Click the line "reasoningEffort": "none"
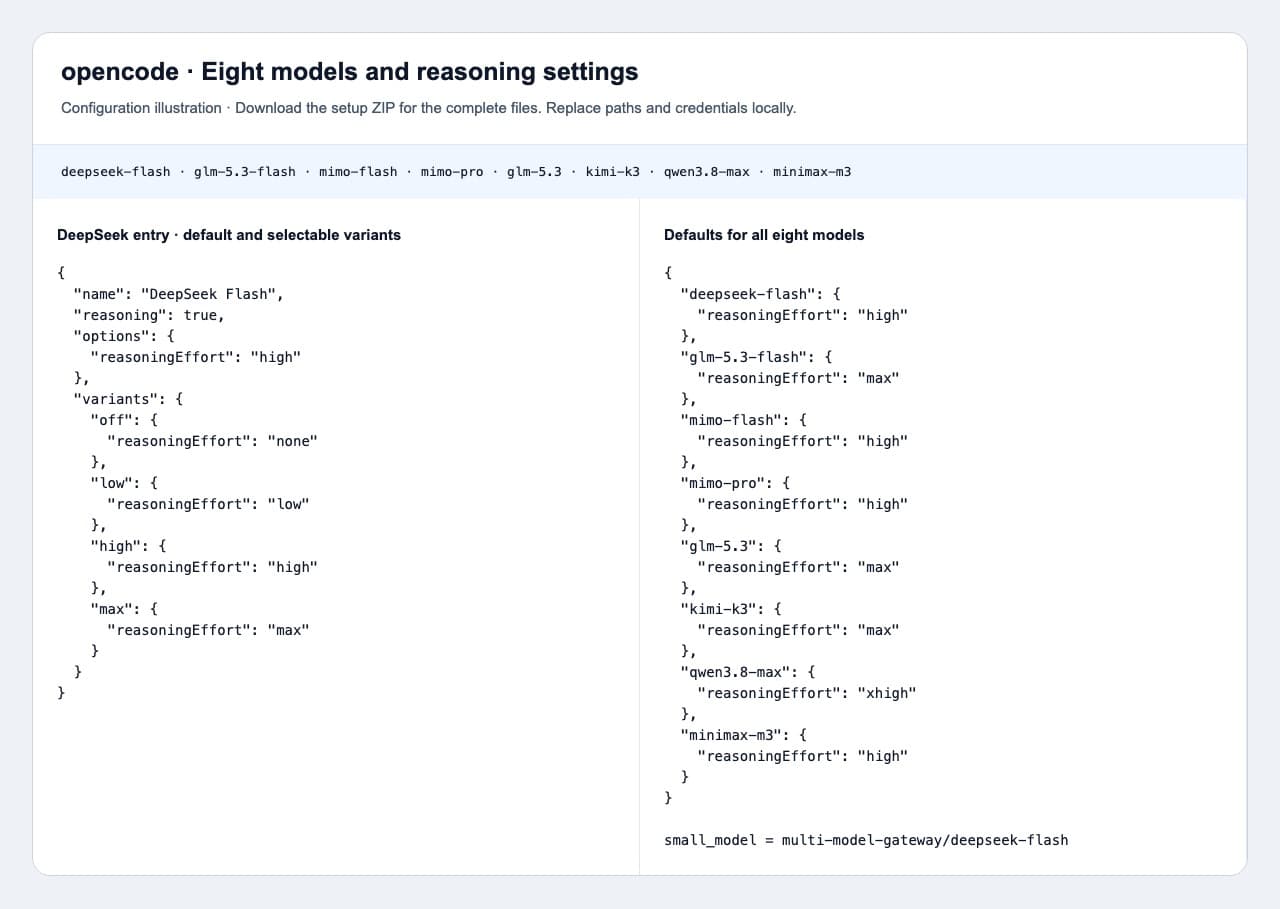 click(212, 441)
